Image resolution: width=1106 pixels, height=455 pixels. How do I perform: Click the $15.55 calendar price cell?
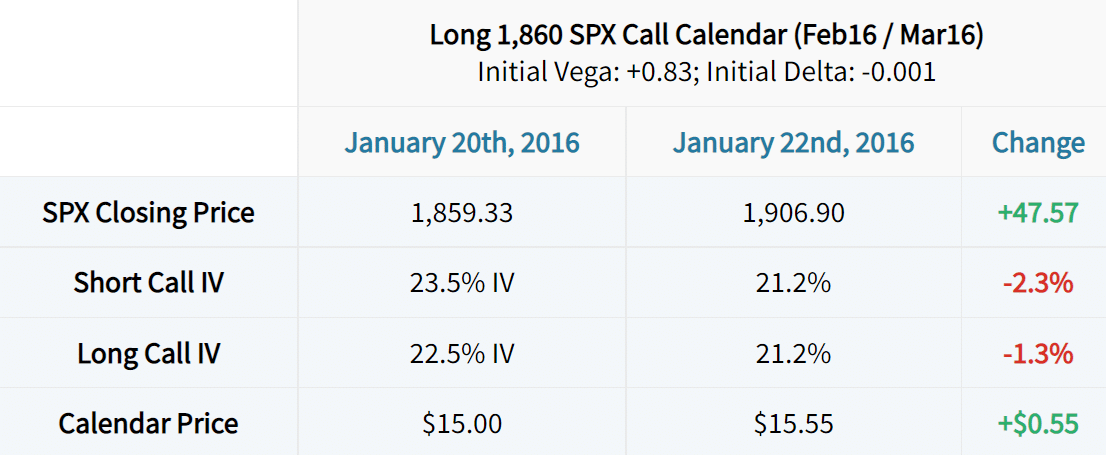coord(794,424)
